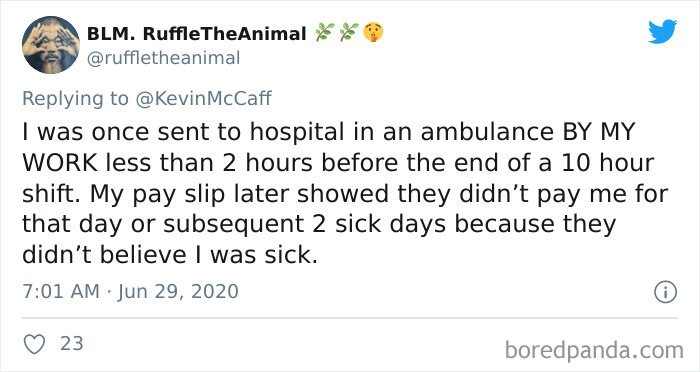The height and width of the screenshot is (372, 700).
Task: Click the shushing face emoji beside the name
Action: pos(373,33)
